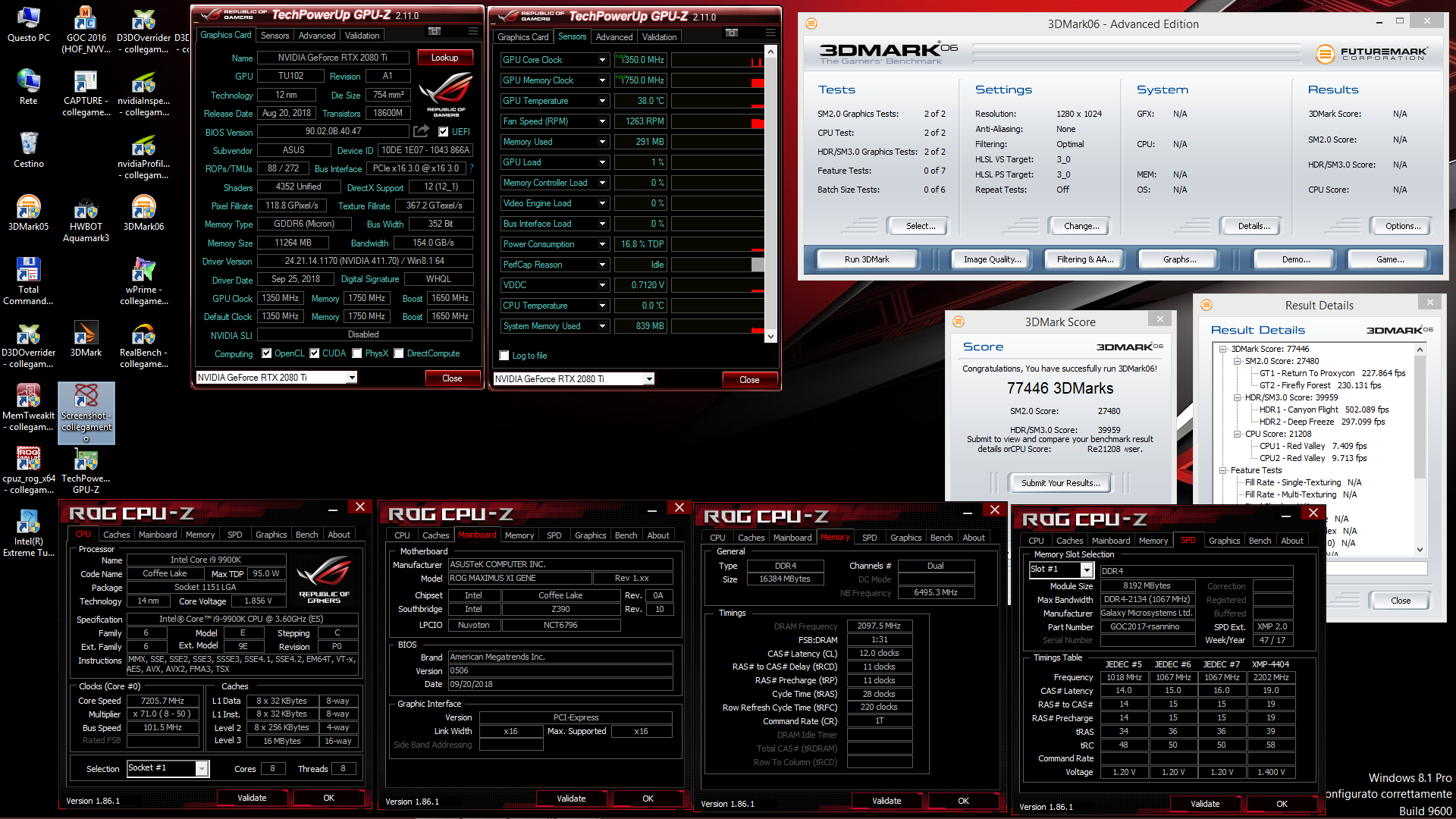
Task: Click Image Quality button in 3DMark06
Action: 992,259
